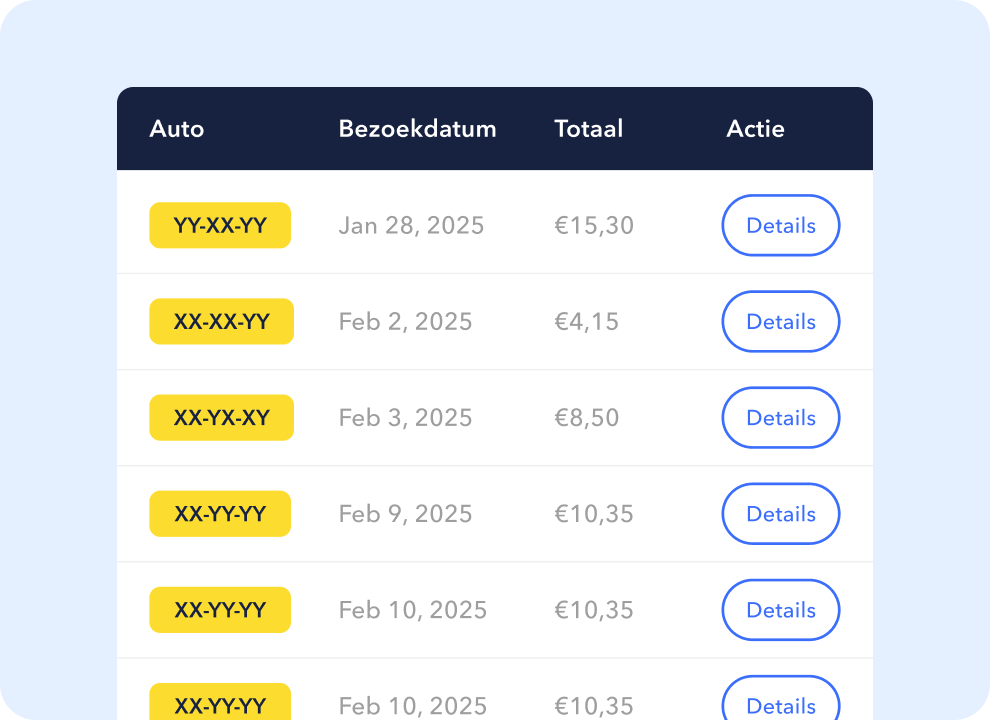
Task: Select the Auto column header
Action: coord(177,129)
